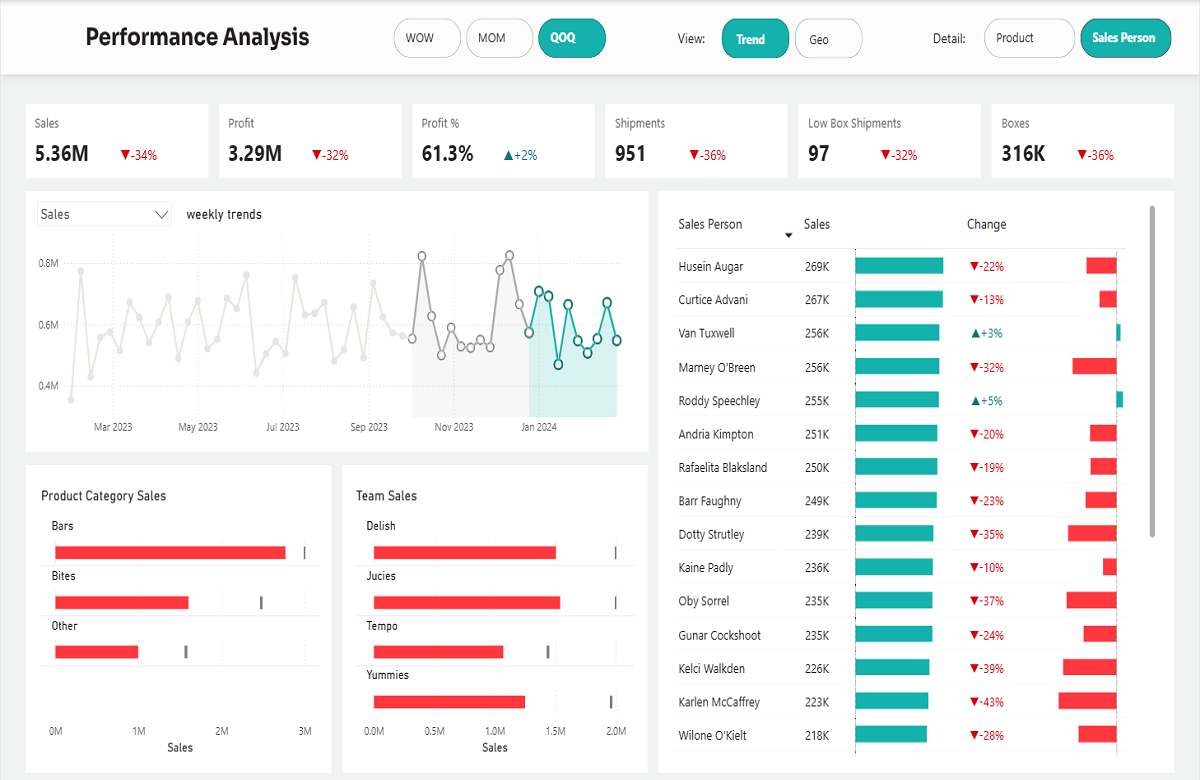Click the Performance Analysis title
The width and height of the screenshot is (1200, 780).
197,38
